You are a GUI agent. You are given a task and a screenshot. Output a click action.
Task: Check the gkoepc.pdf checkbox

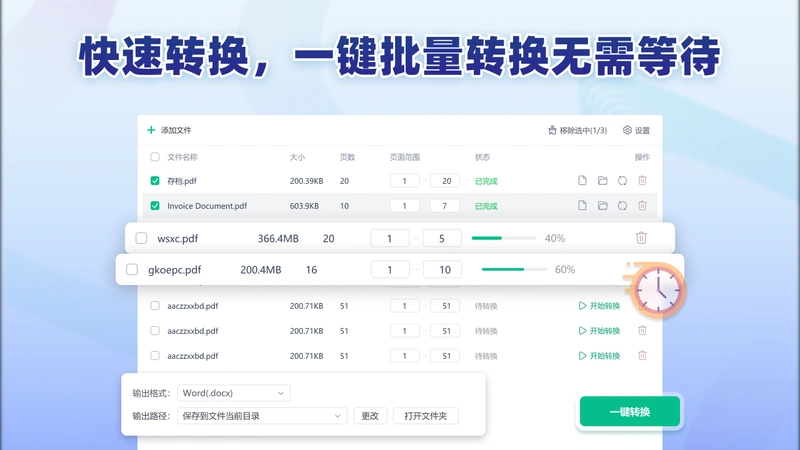tap(132, 269)
